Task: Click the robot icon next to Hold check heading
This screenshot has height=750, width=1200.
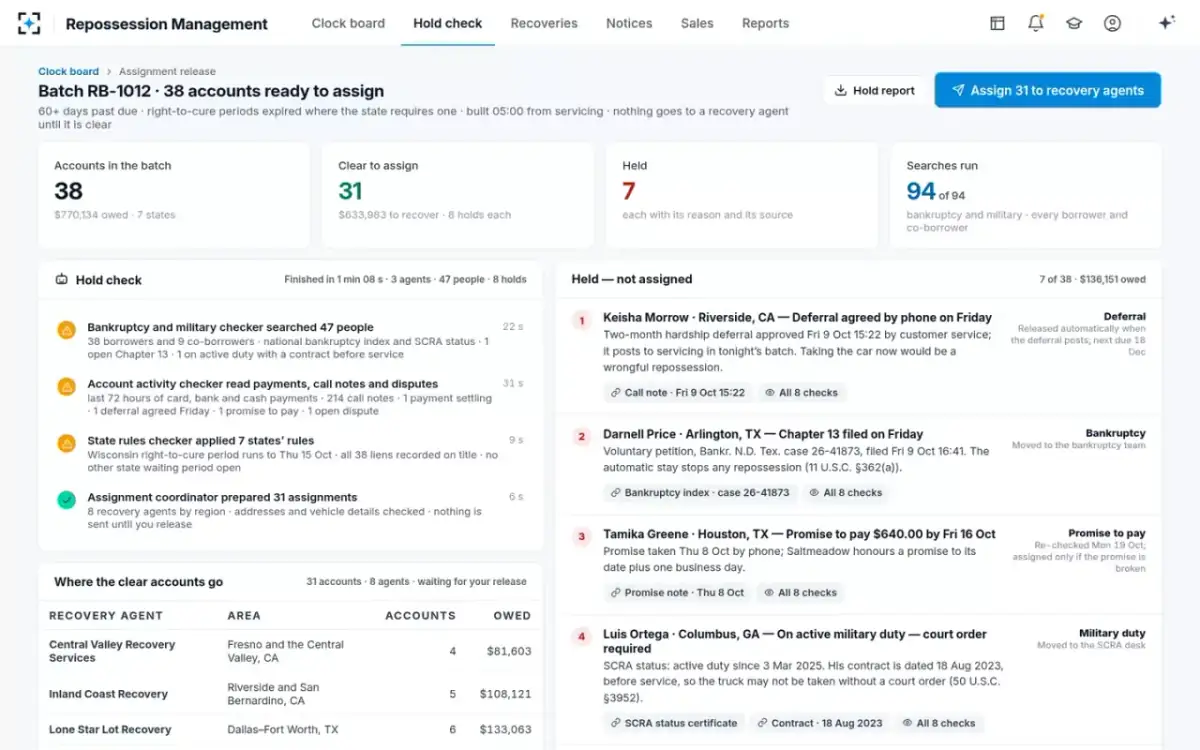Action: pyautogui.click(x=61, y=280)
